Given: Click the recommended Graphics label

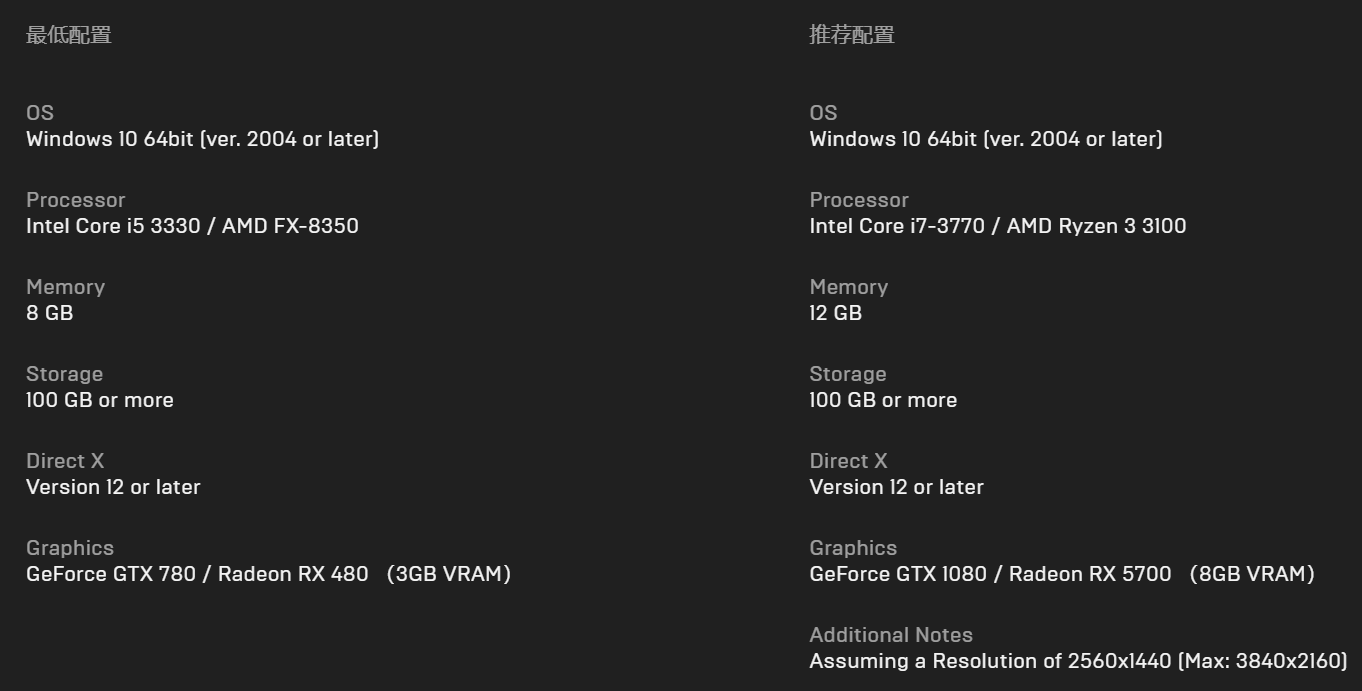Looking at the screenshot, I should 854,548.
